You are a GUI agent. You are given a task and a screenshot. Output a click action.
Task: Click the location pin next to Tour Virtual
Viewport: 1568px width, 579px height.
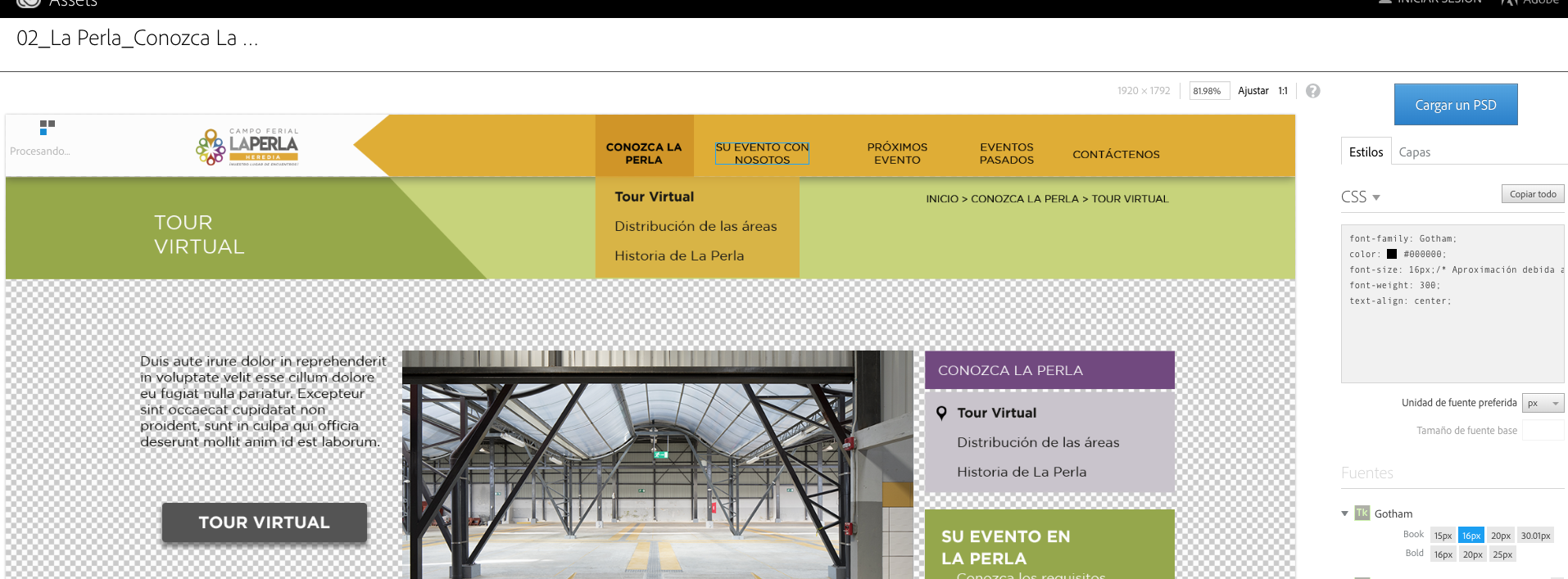[x=942, y=414]
